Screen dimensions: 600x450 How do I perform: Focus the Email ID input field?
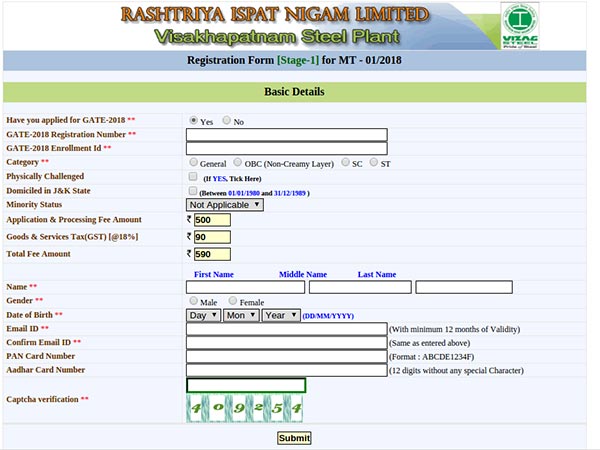tap(287, 329)
